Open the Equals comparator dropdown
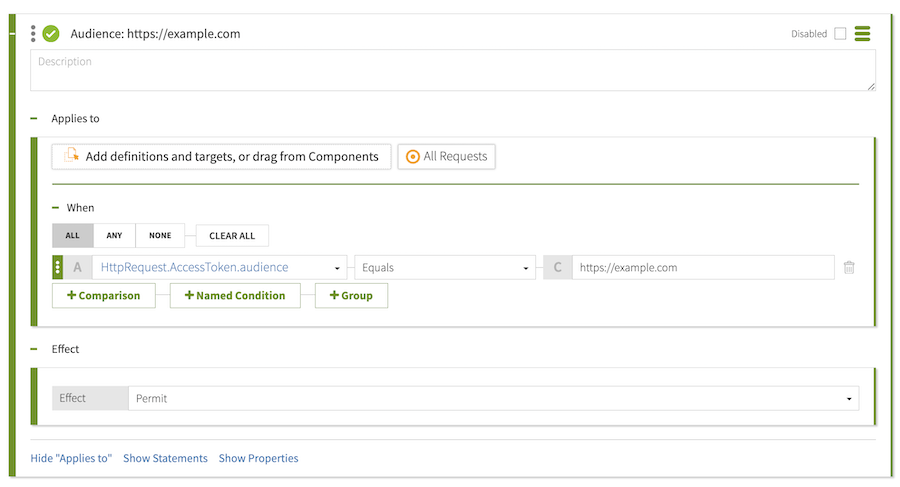900x487 pixels. (445, 268)
